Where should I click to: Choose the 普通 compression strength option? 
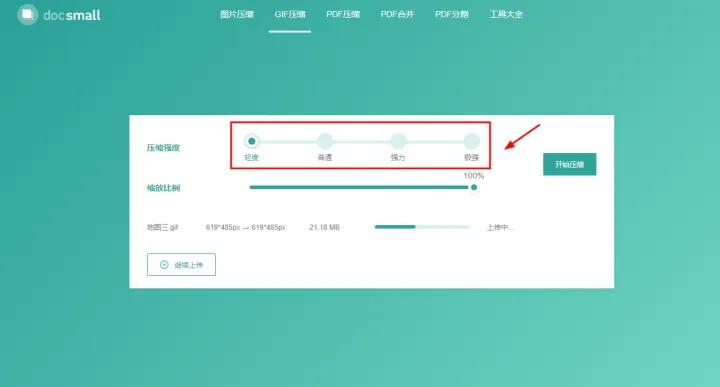[325, 141]
